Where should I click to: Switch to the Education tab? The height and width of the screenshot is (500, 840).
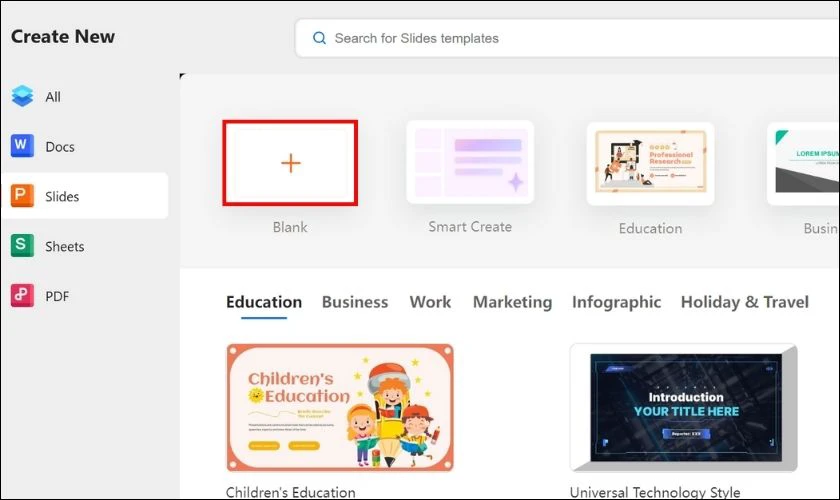pos(264,302)
